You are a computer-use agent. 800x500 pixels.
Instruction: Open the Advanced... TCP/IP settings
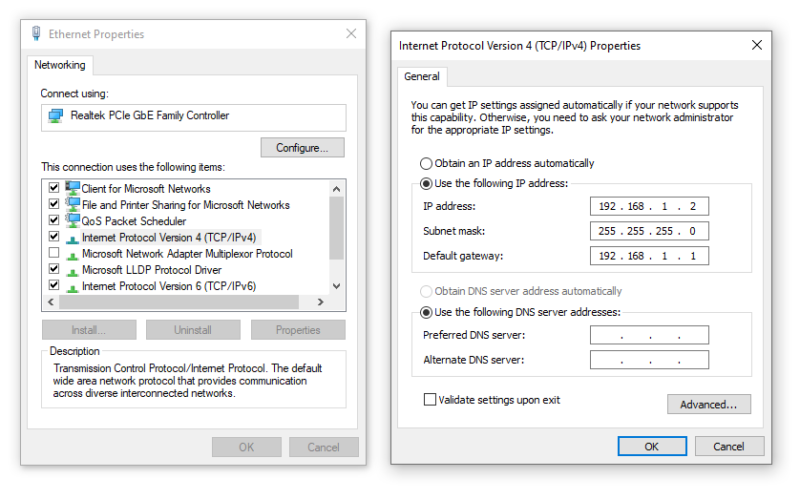point(709,405)
